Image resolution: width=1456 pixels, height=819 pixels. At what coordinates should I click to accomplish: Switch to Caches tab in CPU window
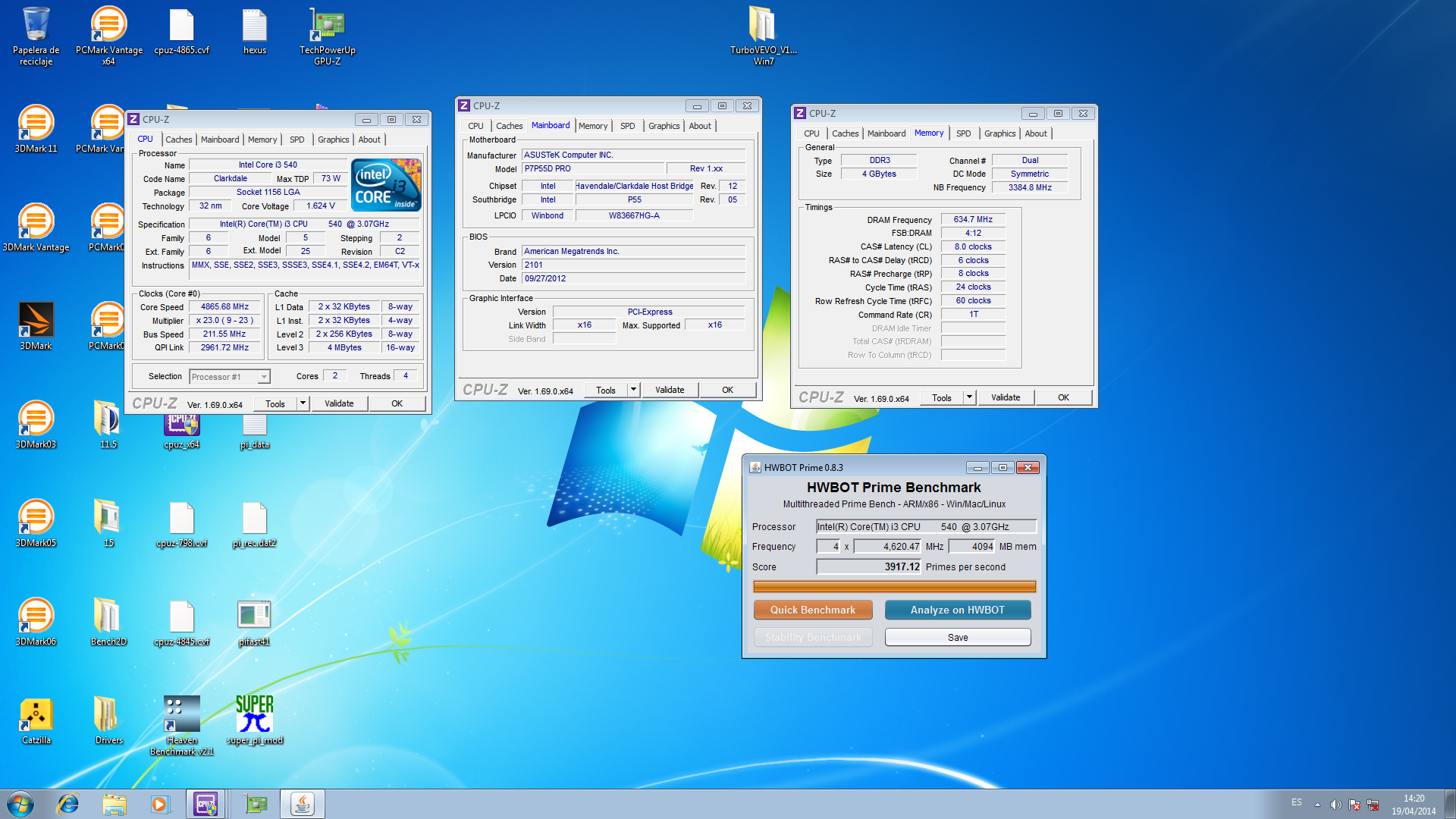[179, 140]
